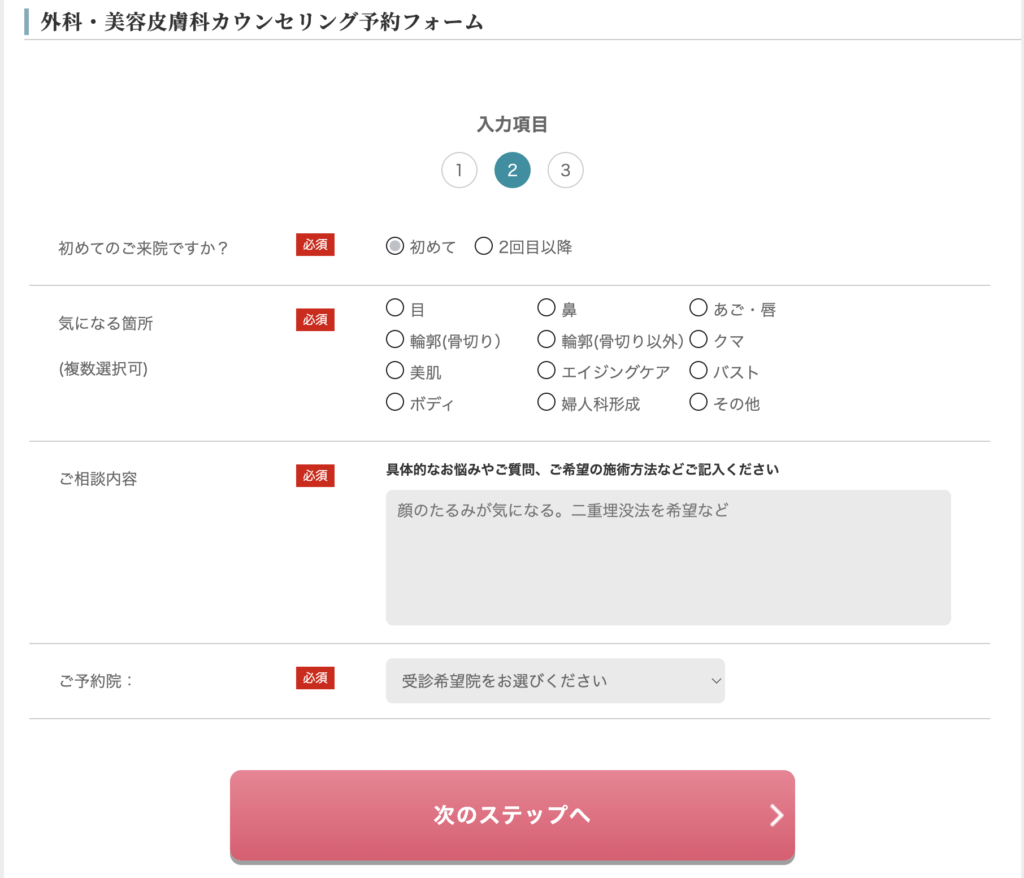Pick the クマ option
Screen dimensions: 1024x878
tap(698, 340)
